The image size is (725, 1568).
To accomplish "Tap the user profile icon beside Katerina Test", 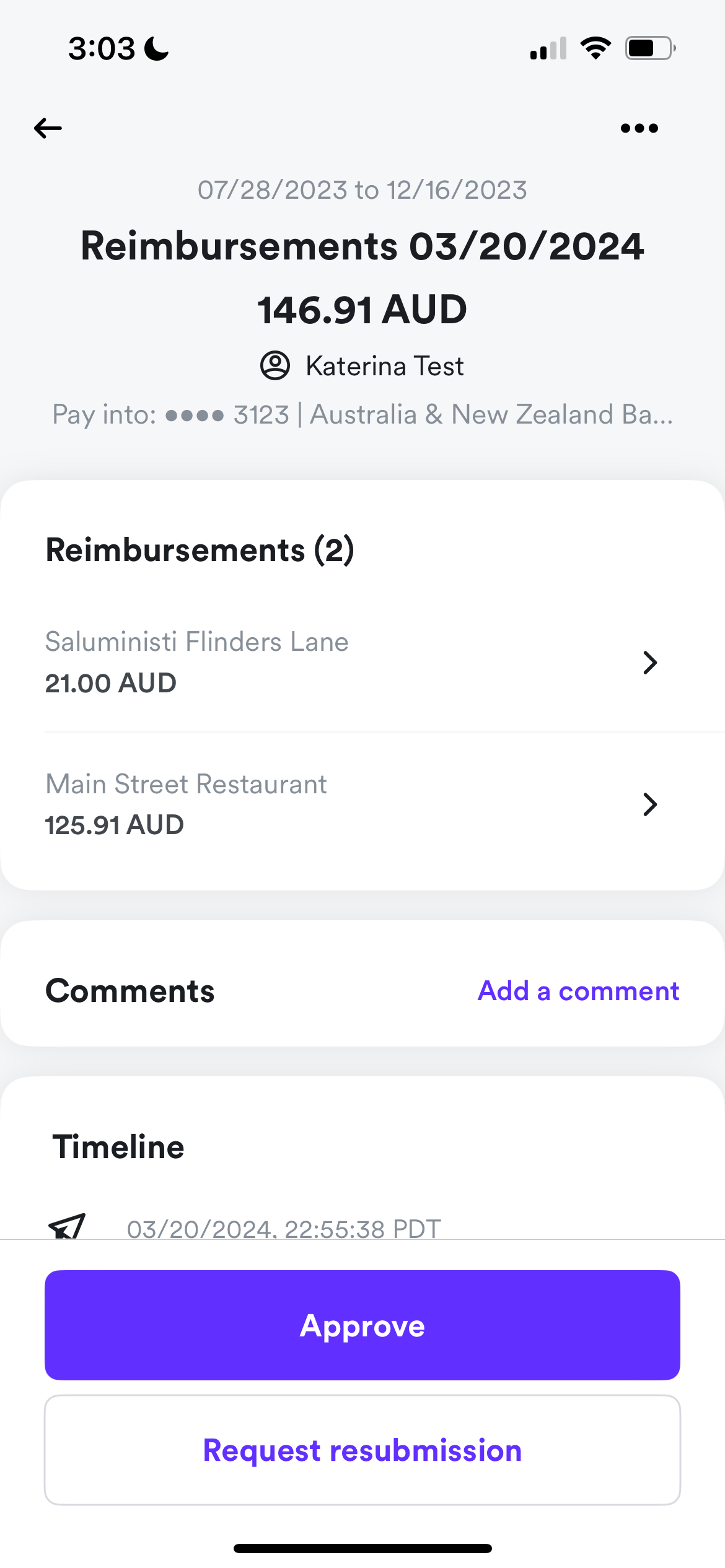I will tap(275, 365).
